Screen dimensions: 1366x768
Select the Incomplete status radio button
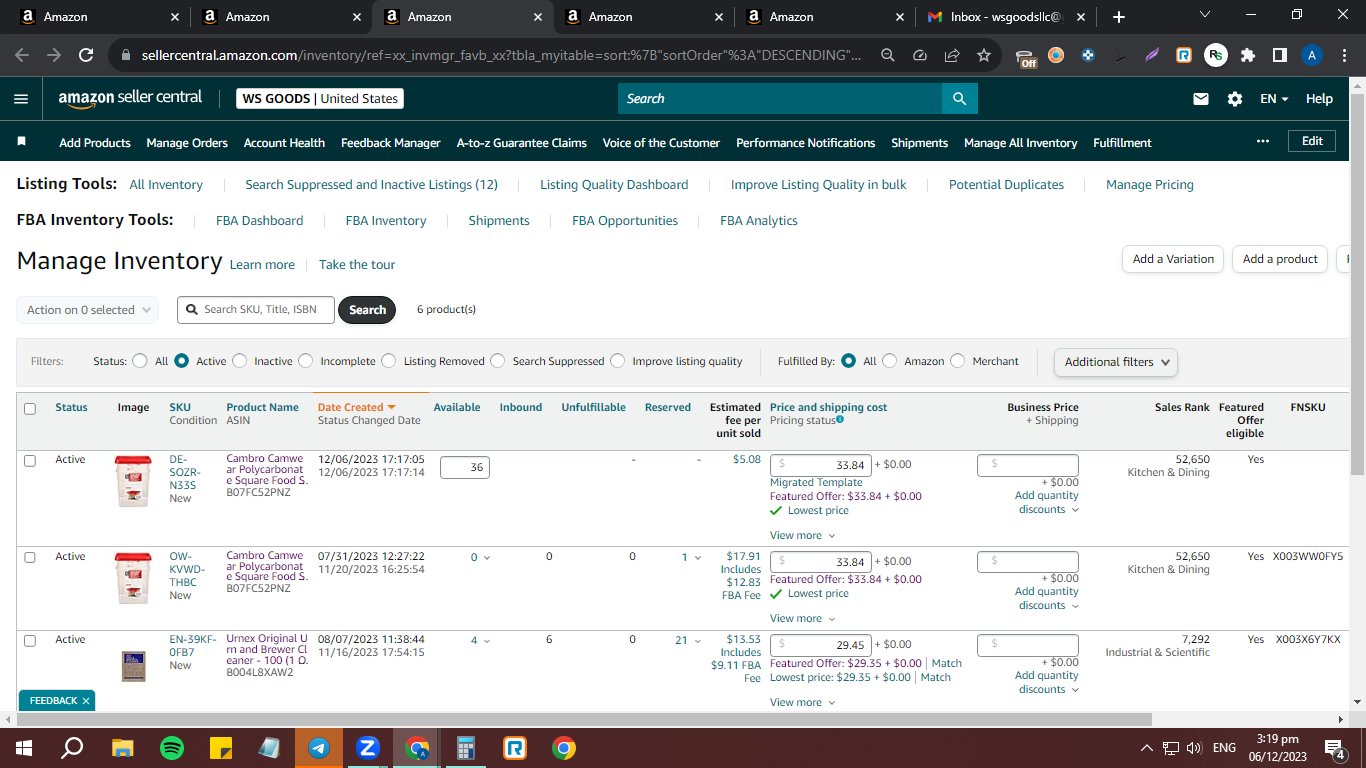[305, 361]
